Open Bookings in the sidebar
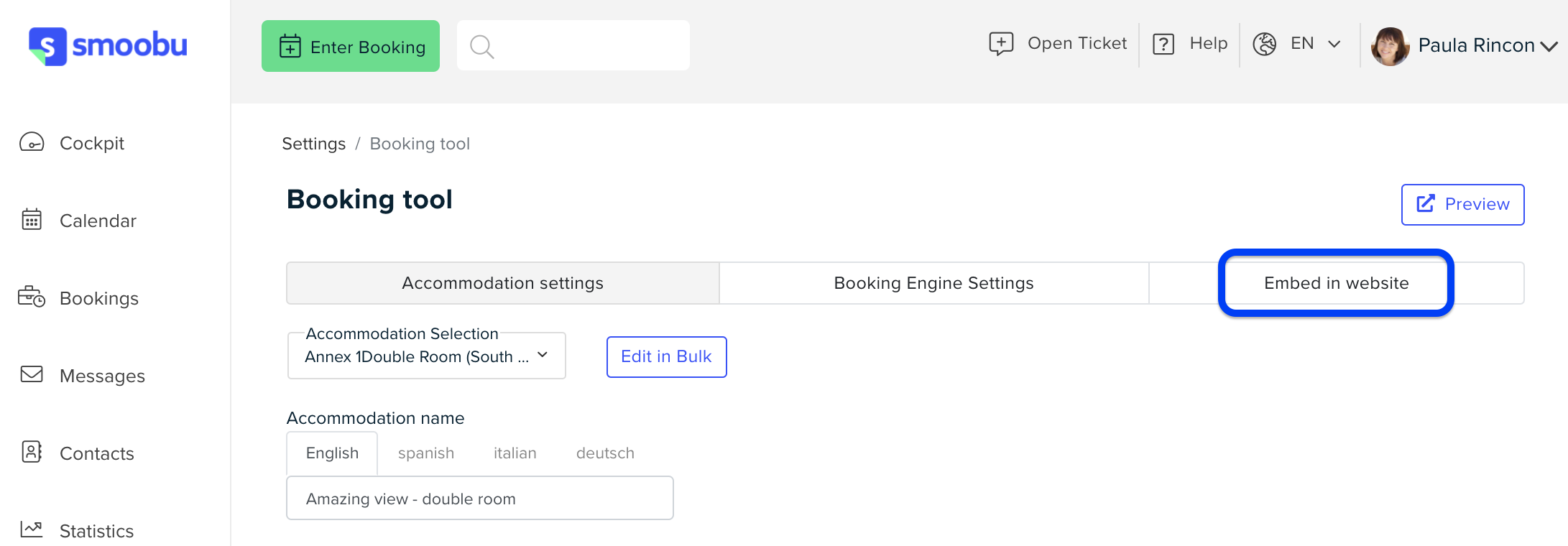1568x546 pixels. 99,298
